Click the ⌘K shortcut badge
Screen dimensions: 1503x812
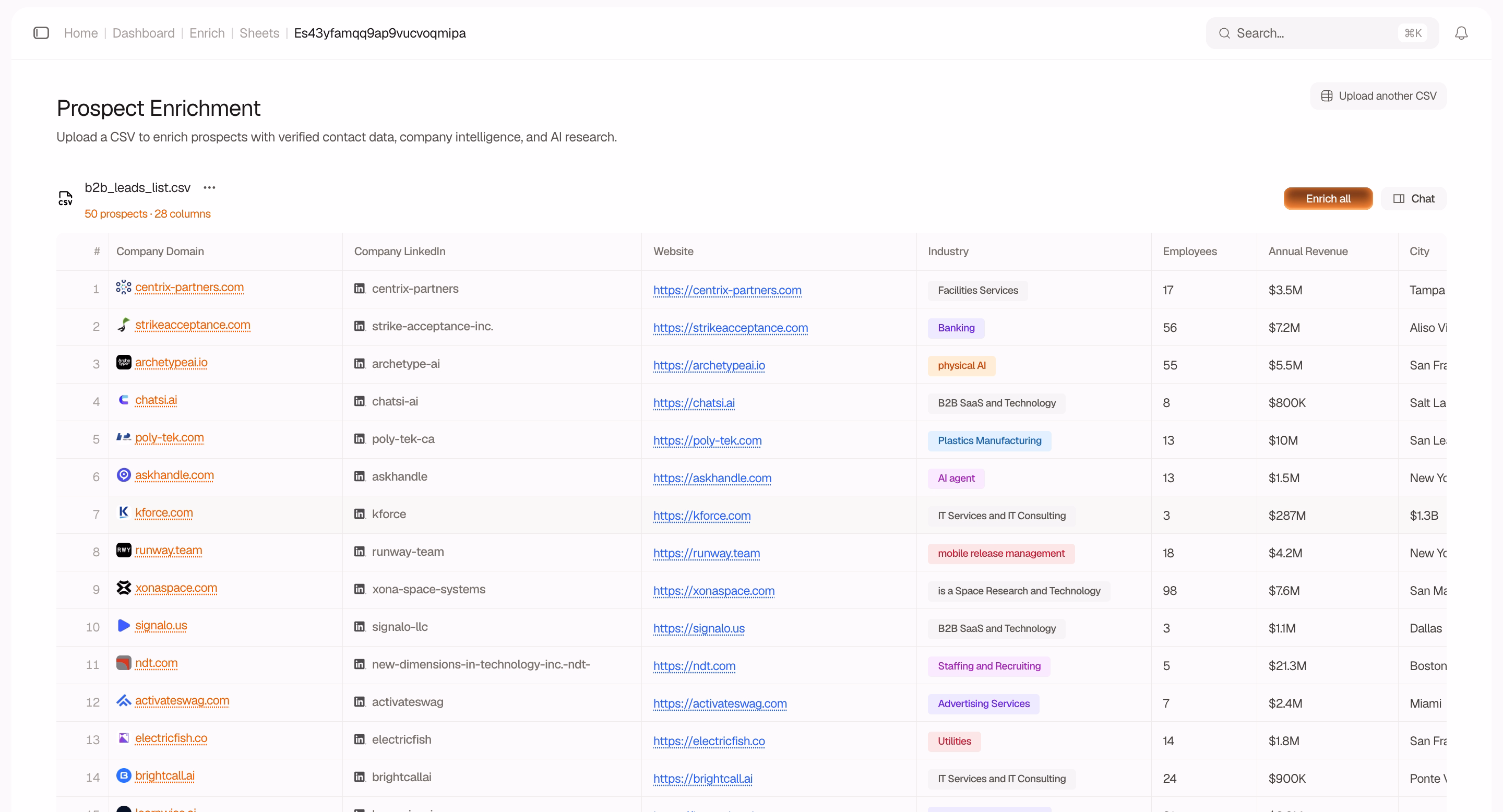[1413, 33]
